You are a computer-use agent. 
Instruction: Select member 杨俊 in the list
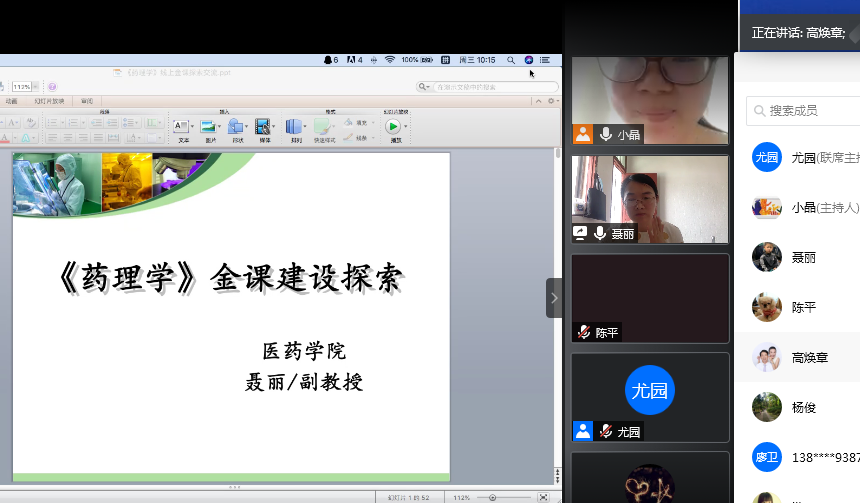(x=805, y=407)
